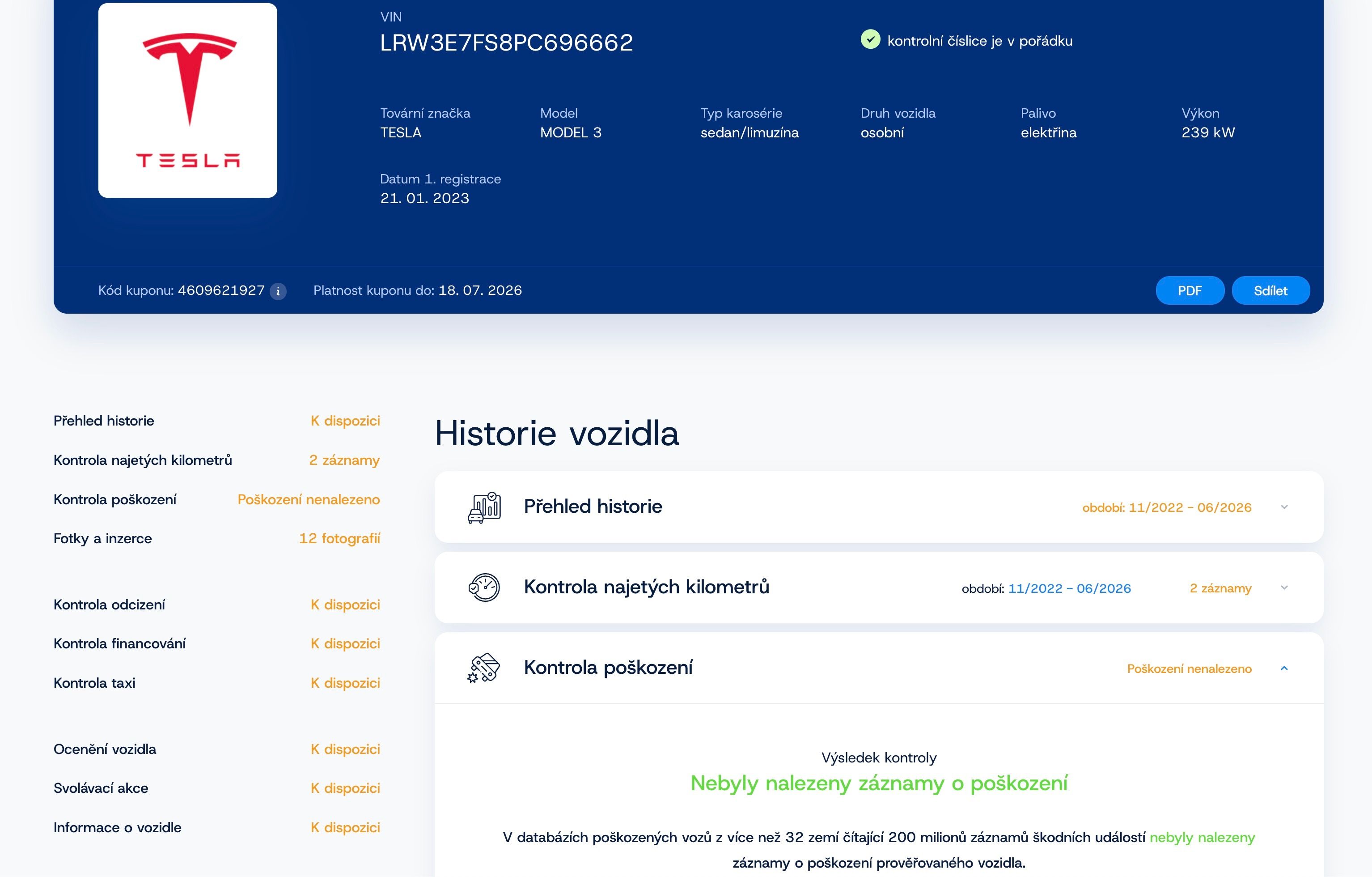Select Svolávací akce in sidebar
Image resolution: width=1372 pixels, height=877 pixels.
tap(216, 788)
